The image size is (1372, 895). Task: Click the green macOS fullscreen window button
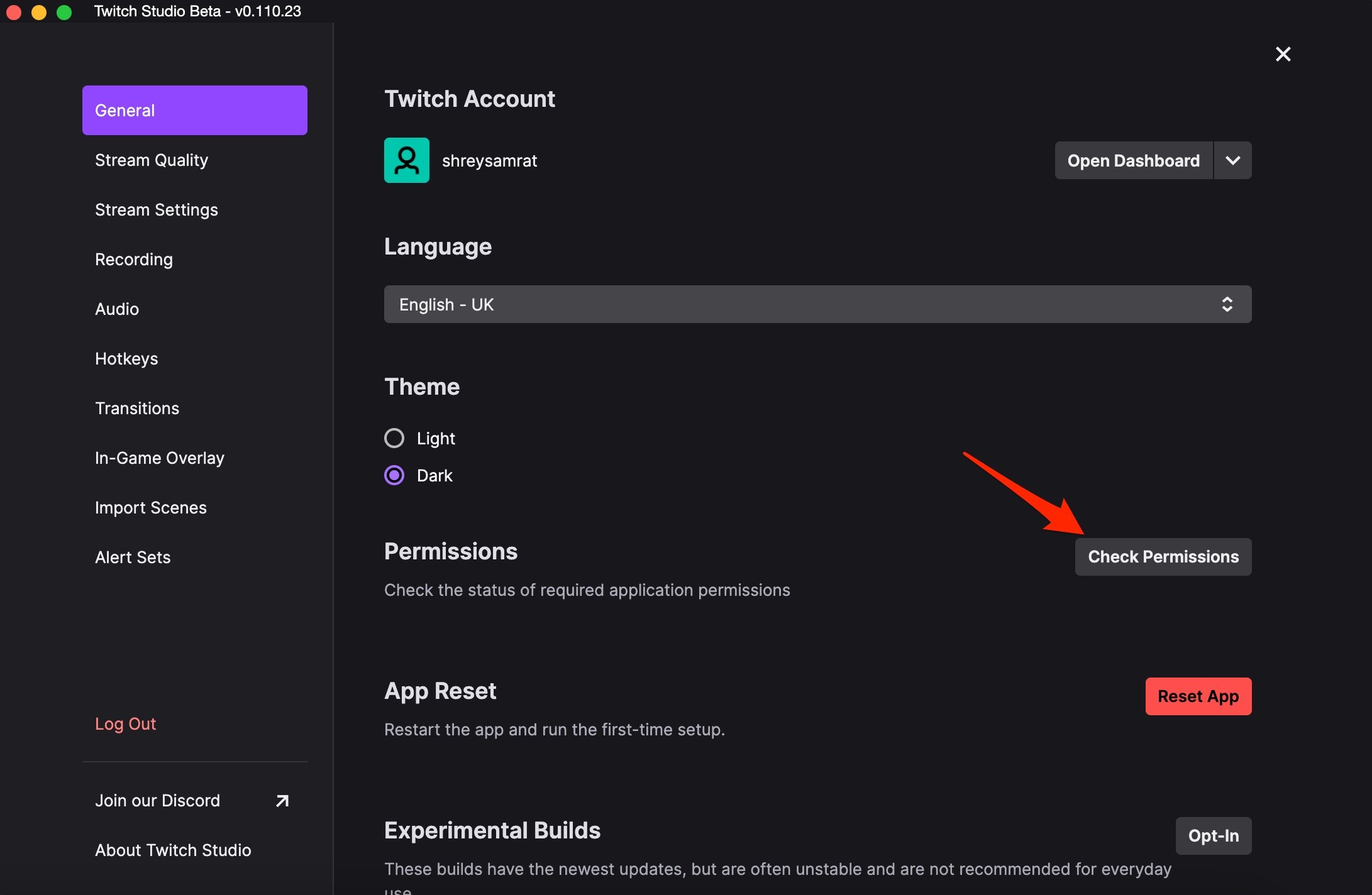[64, 12]
